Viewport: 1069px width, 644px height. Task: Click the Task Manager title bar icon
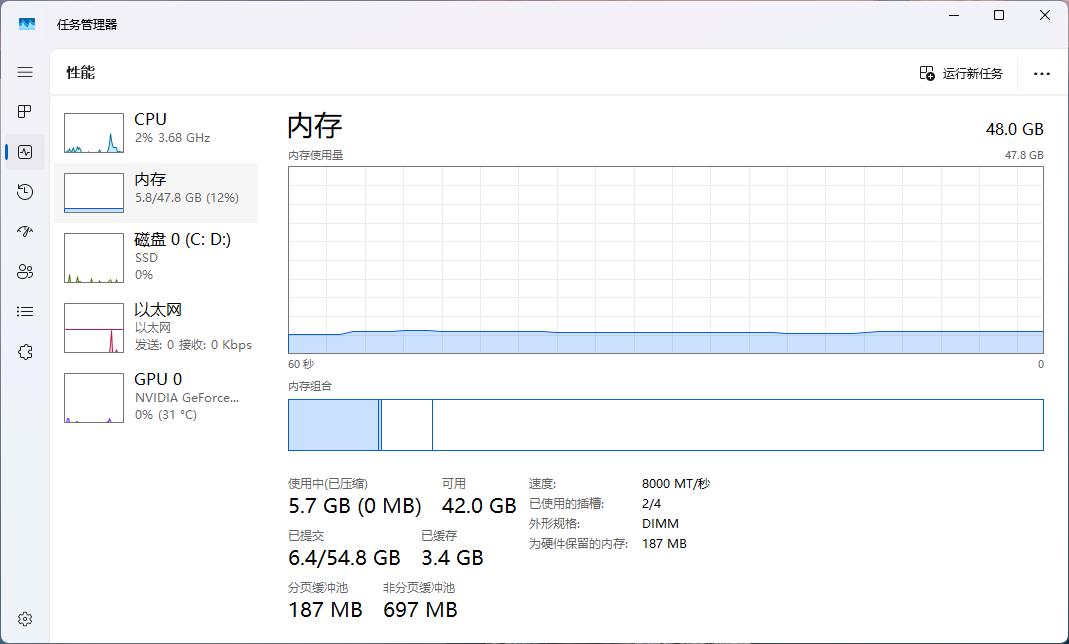(x=27, y=23)
